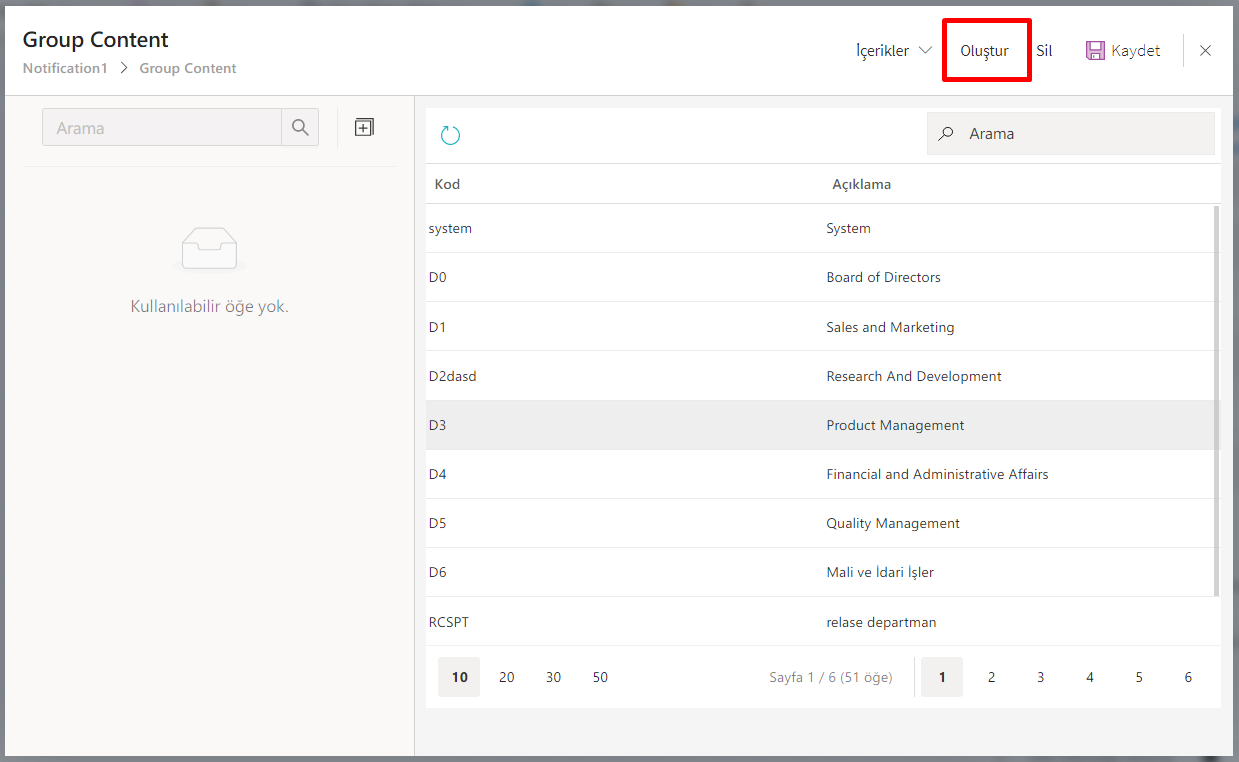Sort by the Açıklama column header
Image resolution: width=1239 pixels, height=762 pixels.
pos(861,184)
